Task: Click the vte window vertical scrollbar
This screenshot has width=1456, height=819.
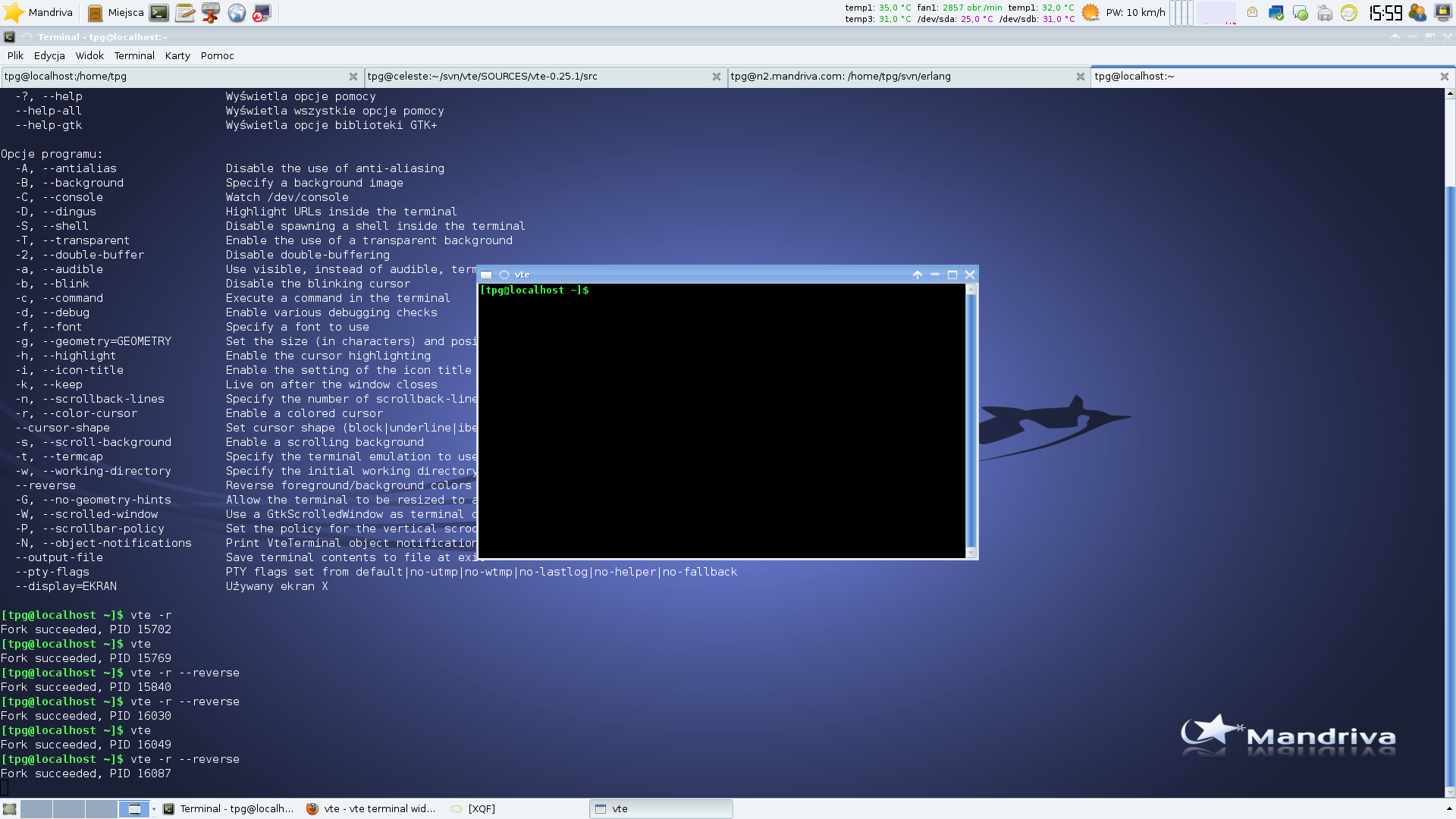Action: (971, 421)
